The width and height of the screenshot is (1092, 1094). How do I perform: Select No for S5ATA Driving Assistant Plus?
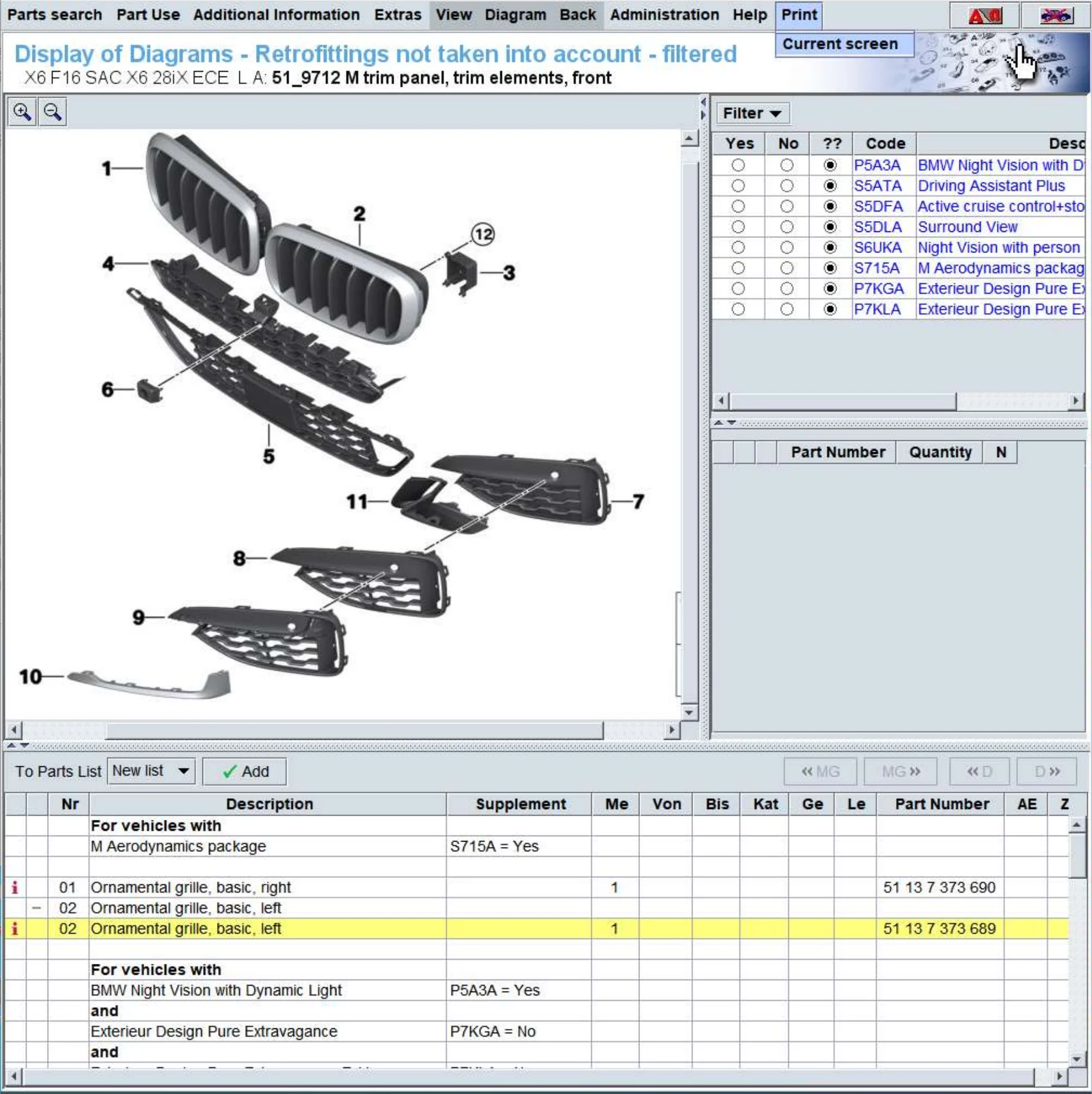[x=786, y=186]
